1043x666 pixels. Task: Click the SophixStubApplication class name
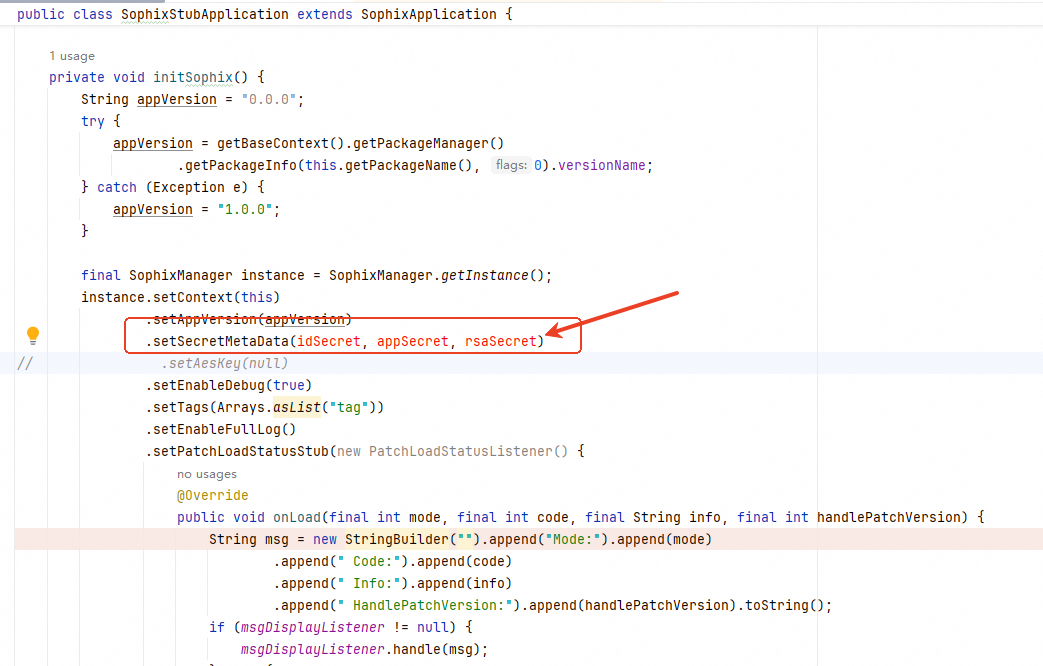click(205, 14)
